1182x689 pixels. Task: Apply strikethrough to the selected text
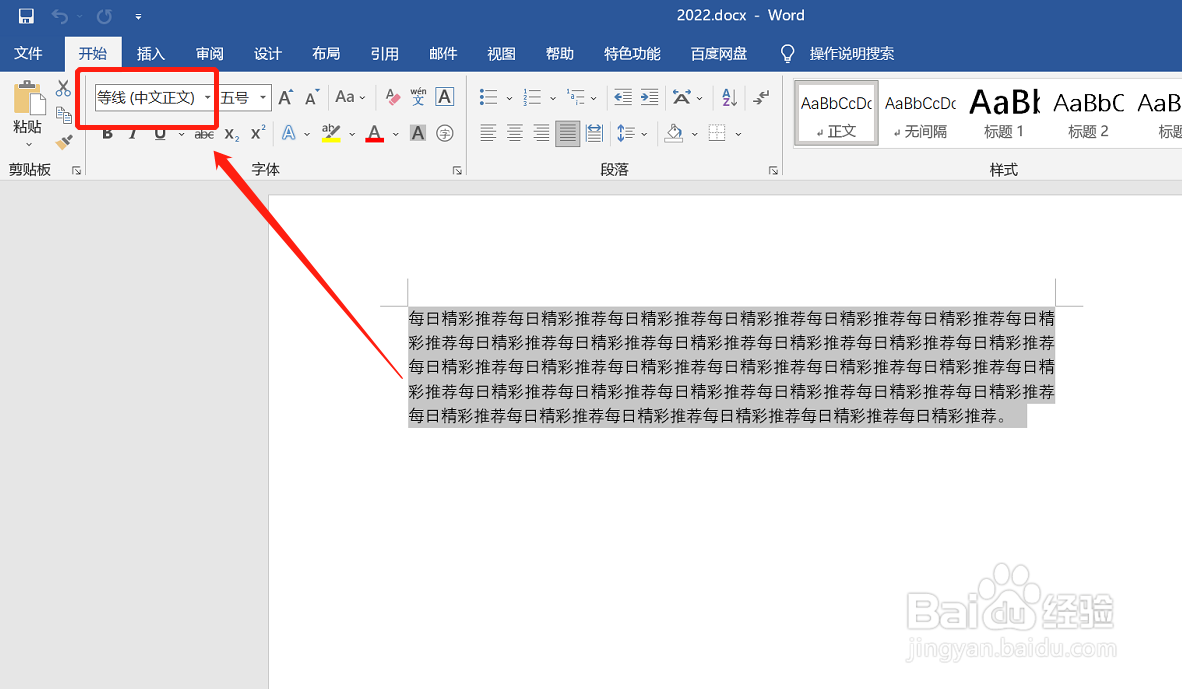[x=203, y=134]
